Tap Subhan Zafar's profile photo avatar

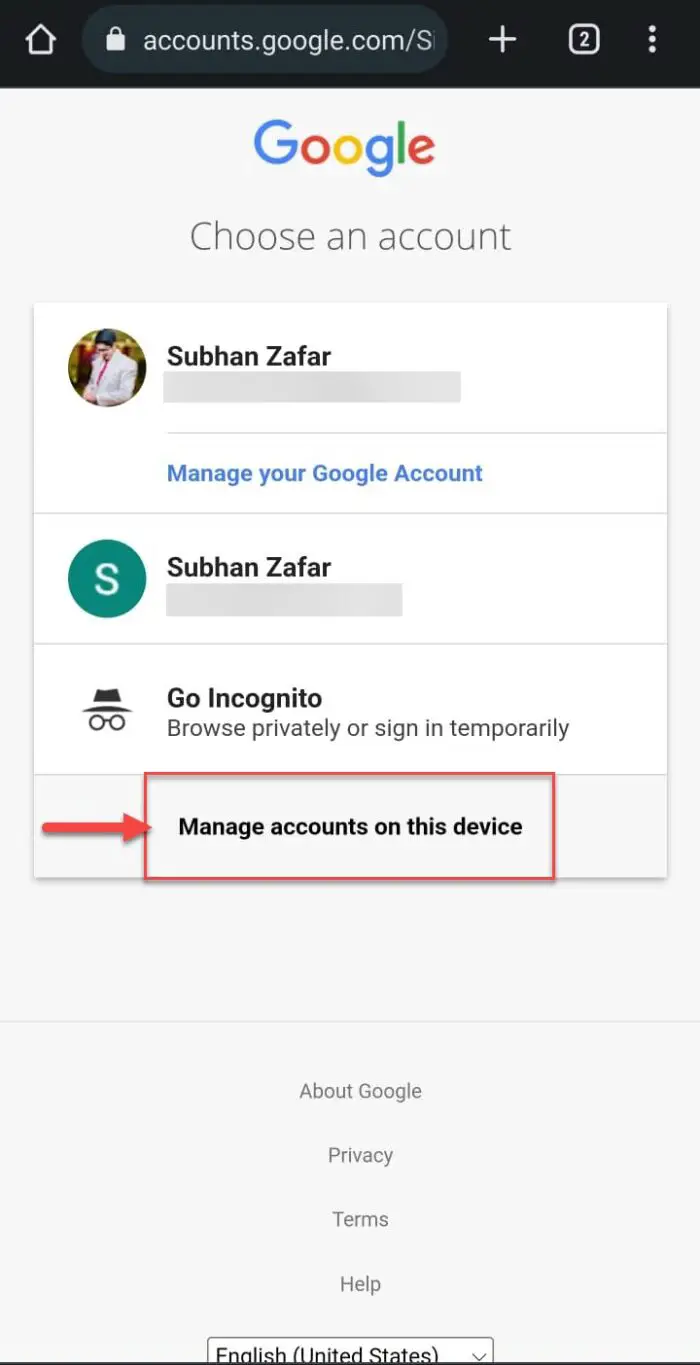[x=106, y=367]
